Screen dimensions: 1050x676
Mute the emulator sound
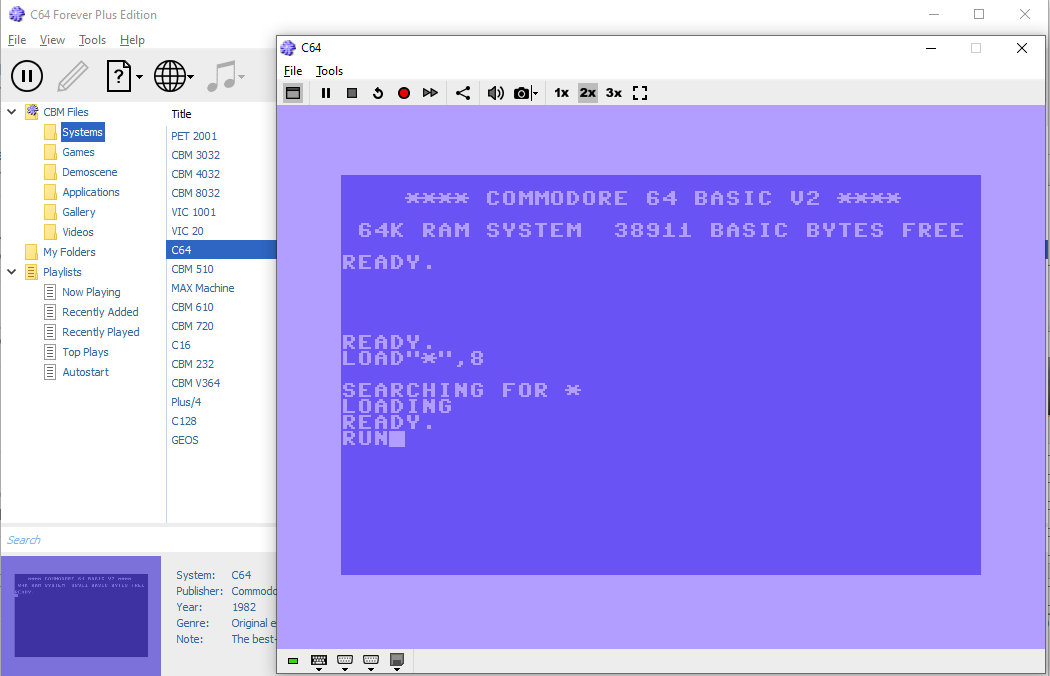495,93
